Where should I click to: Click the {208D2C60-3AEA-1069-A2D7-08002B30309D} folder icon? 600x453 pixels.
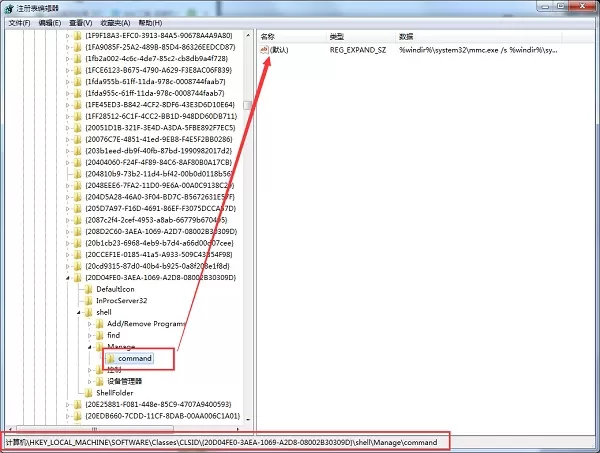(x=78, y=231)
